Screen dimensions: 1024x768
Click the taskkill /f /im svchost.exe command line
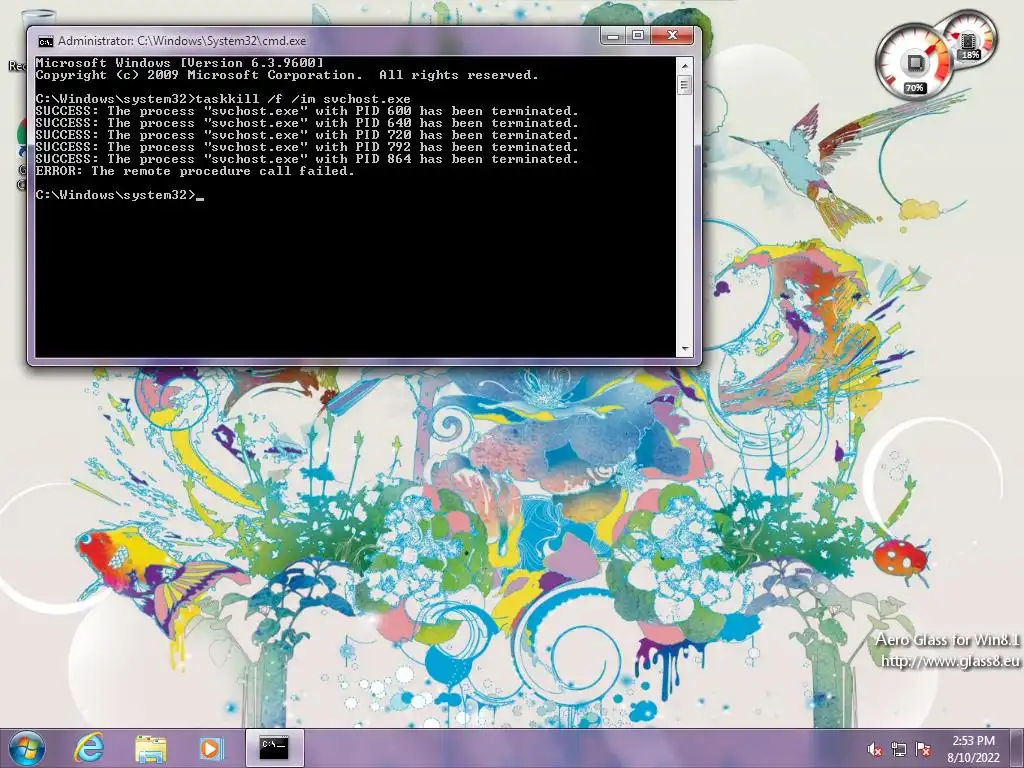tap(223, 99)
